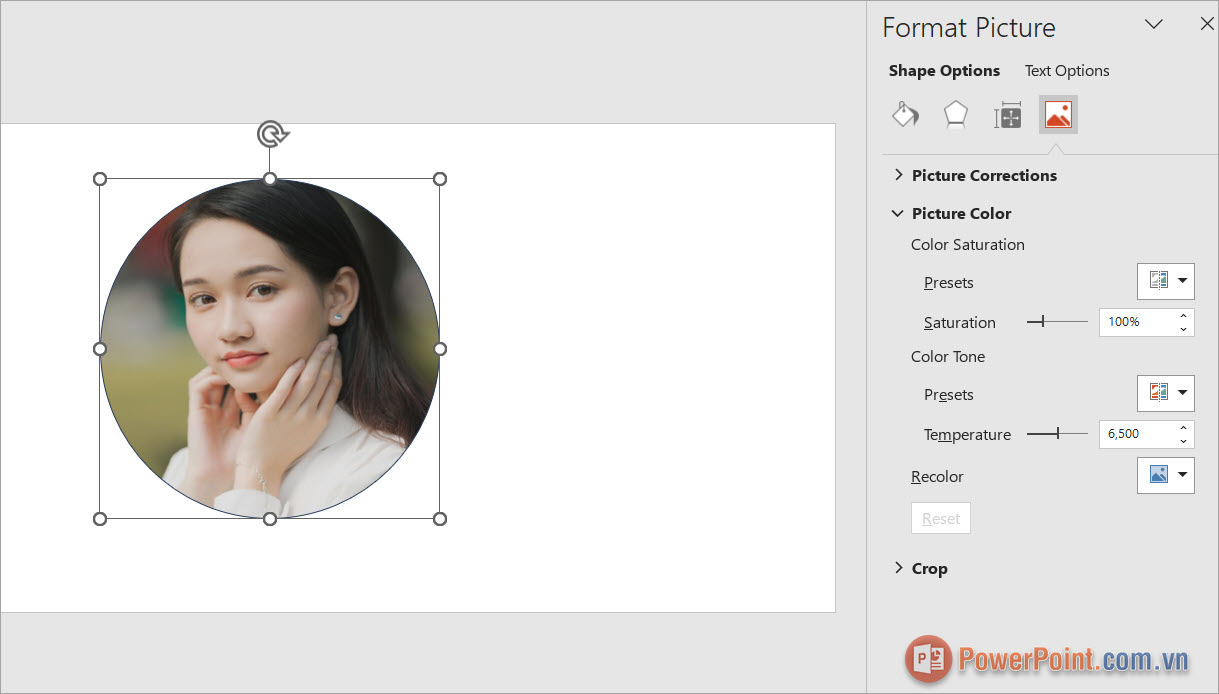The image size is (1219, 694).
Task: Switch to the Shape Options tab
Action: 944,71
